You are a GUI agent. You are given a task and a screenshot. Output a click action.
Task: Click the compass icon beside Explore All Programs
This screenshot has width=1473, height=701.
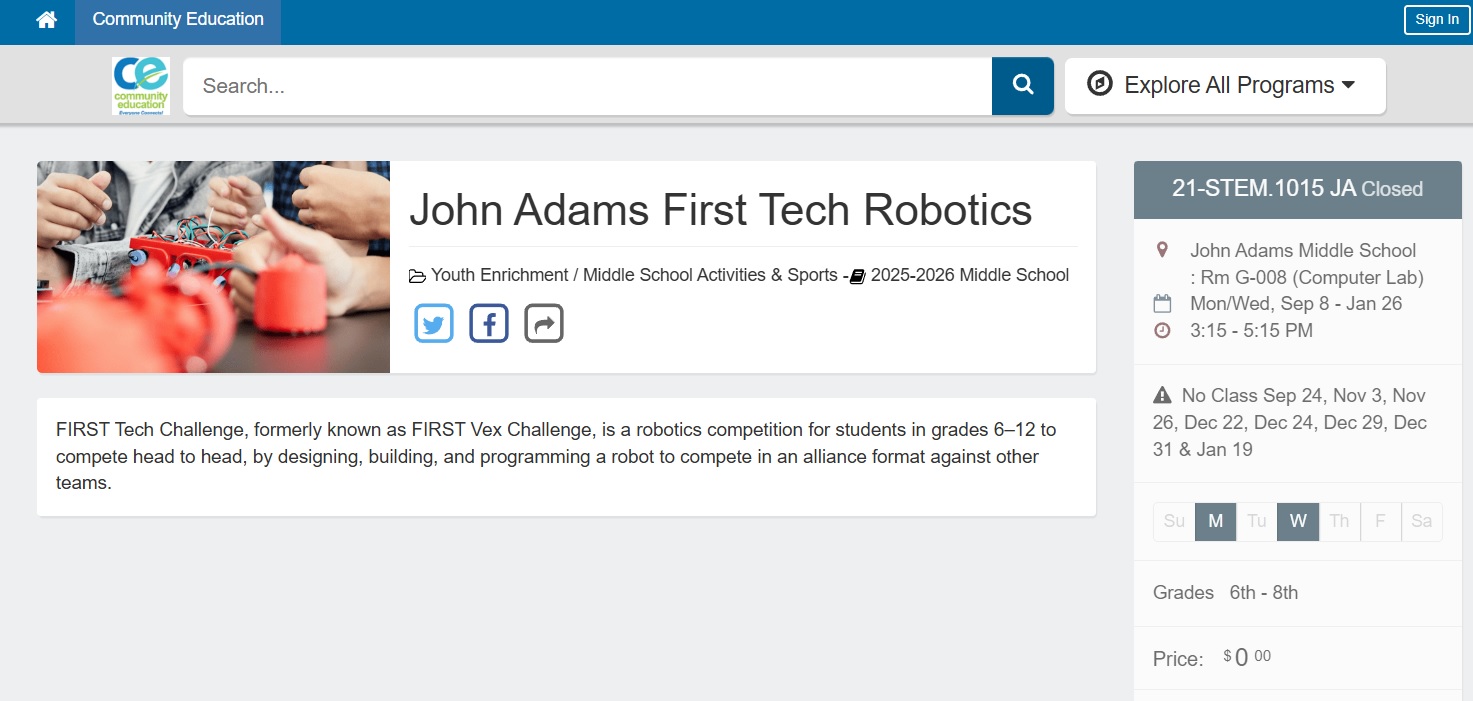[x=1099, y=84]
